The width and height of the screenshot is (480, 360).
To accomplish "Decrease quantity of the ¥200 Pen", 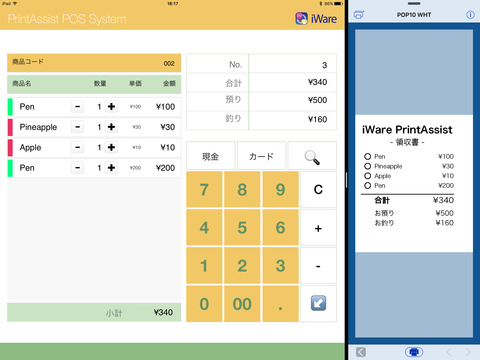I will click(x=77, y=168).
